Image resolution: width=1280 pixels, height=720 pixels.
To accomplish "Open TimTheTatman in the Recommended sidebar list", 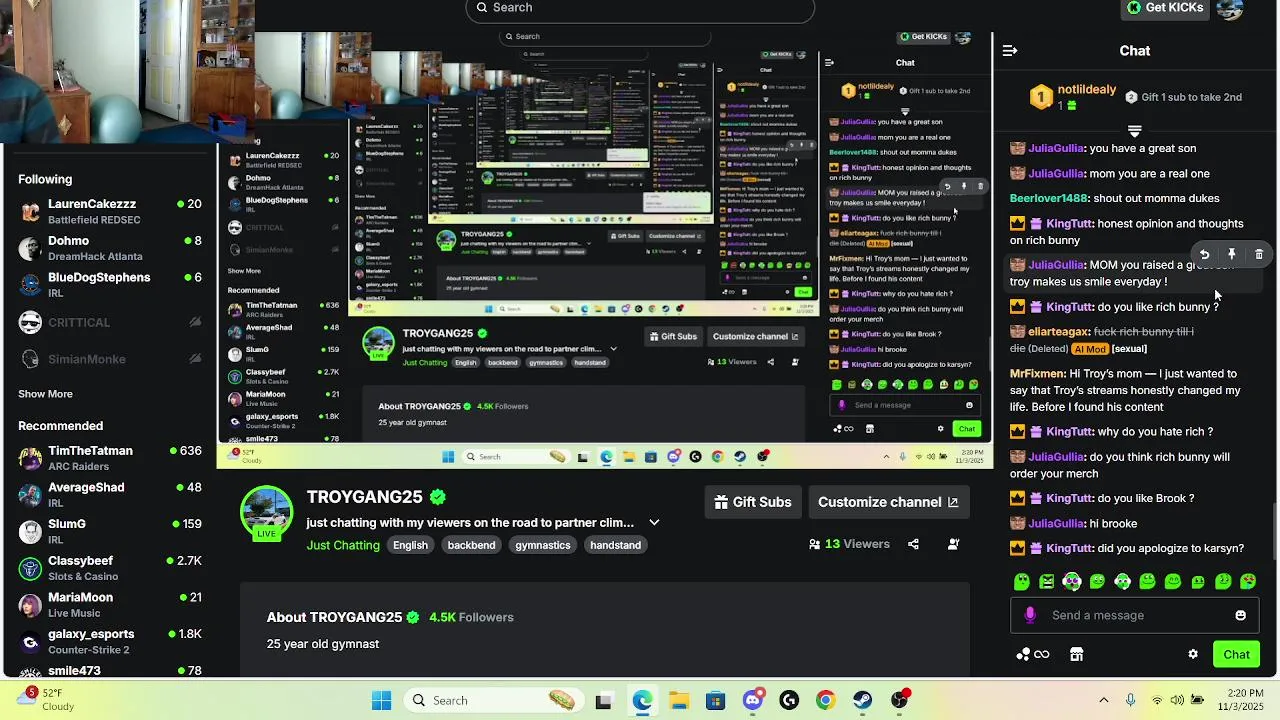I will coord(110,458).
